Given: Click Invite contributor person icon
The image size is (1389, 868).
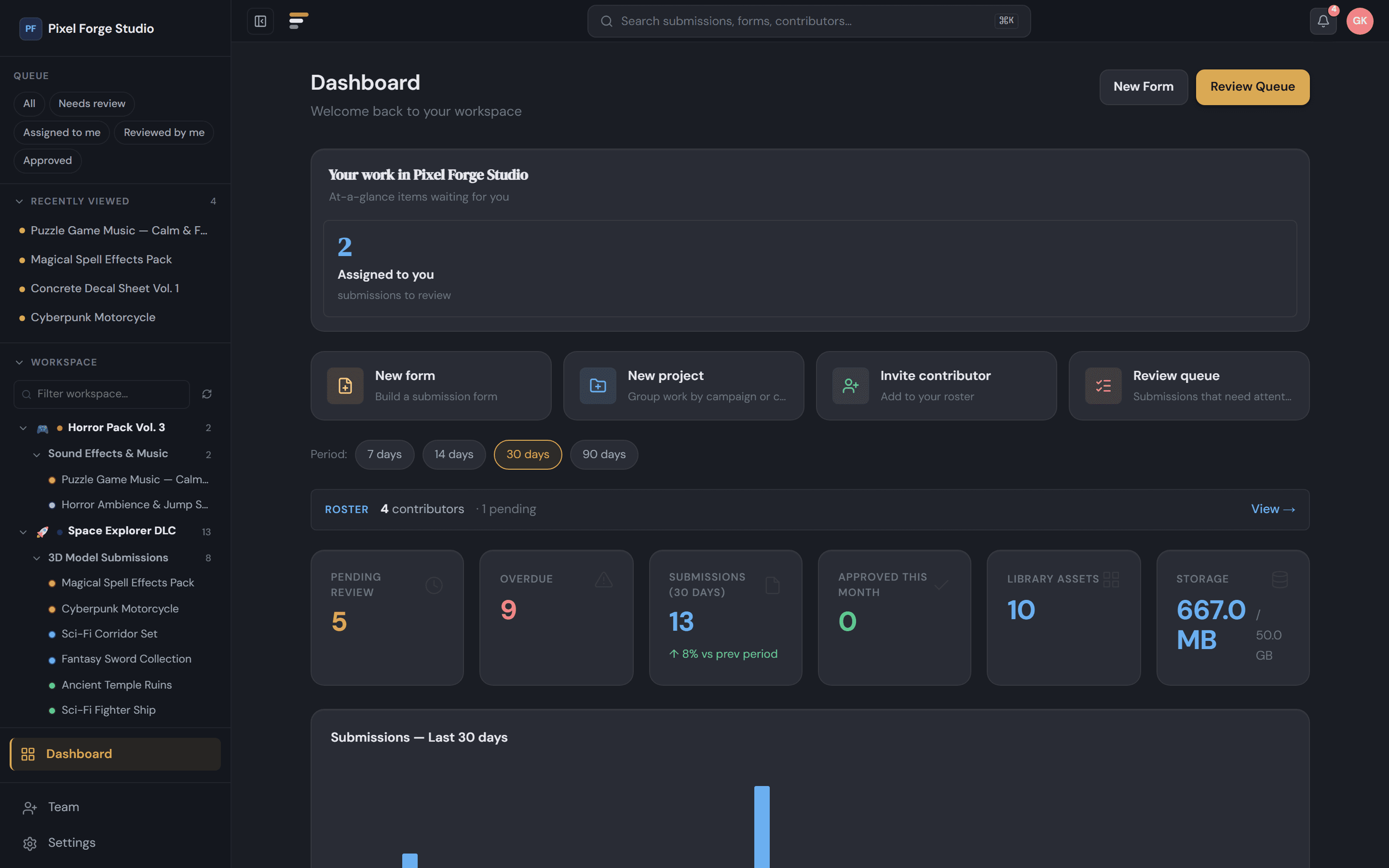Looking at the screenshot, I should point(850,386).
